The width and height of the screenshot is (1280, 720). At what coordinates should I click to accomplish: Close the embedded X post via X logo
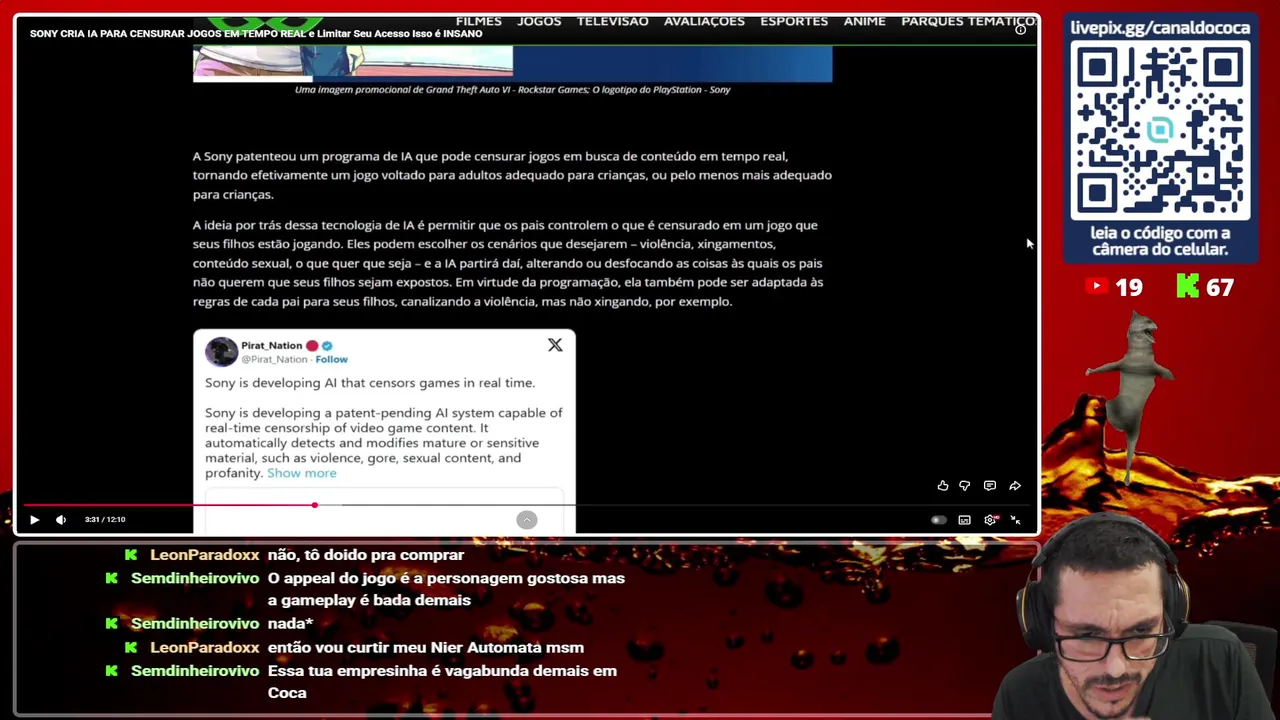tap(555, 345)
